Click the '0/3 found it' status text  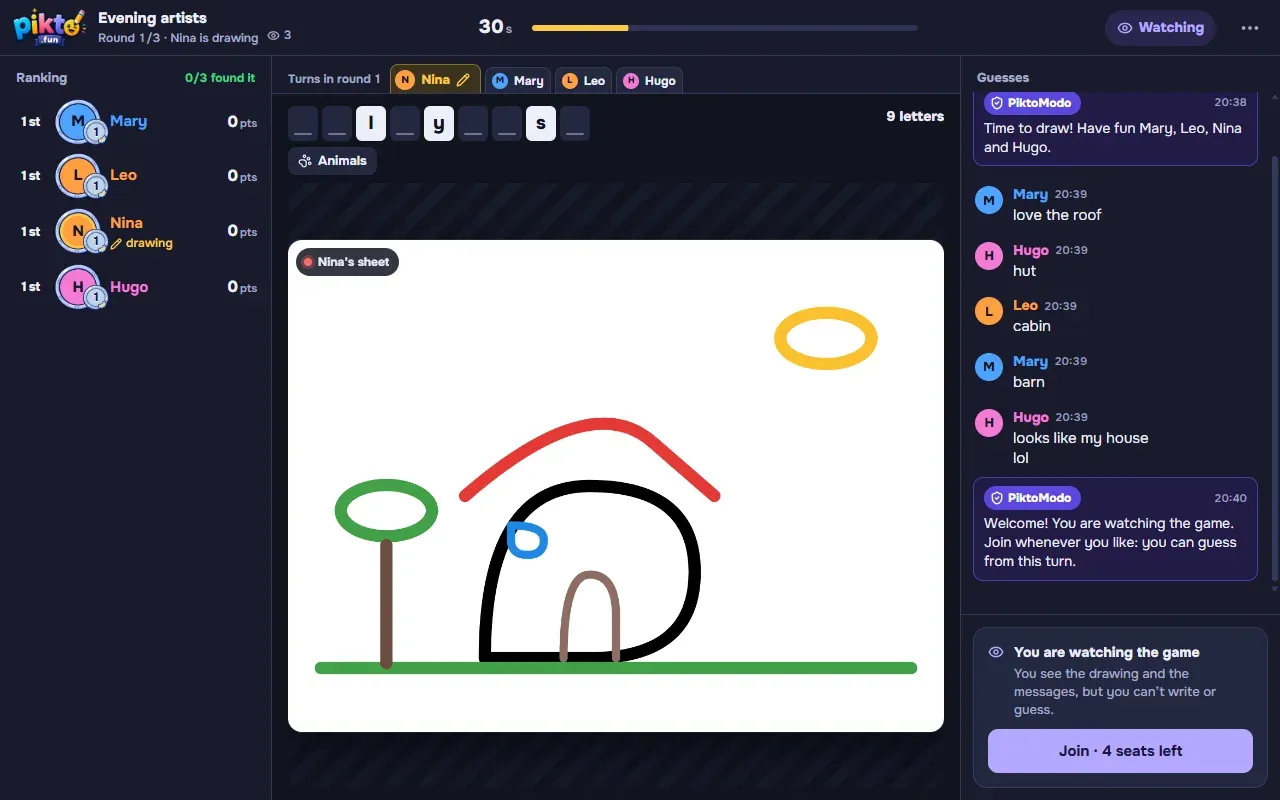click(x=220, y=78)
